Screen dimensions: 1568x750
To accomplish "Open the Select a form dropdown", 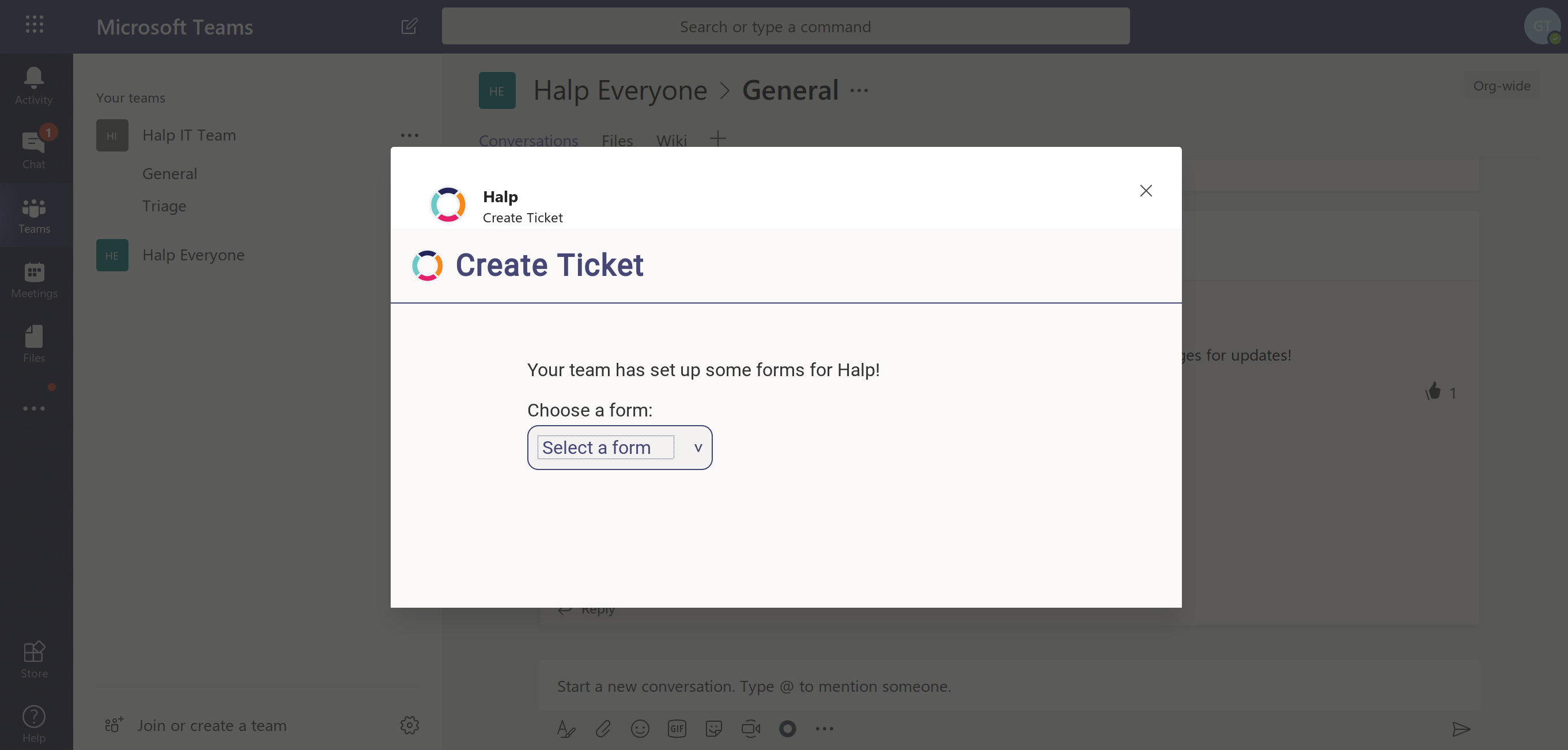I will (619, 447).
